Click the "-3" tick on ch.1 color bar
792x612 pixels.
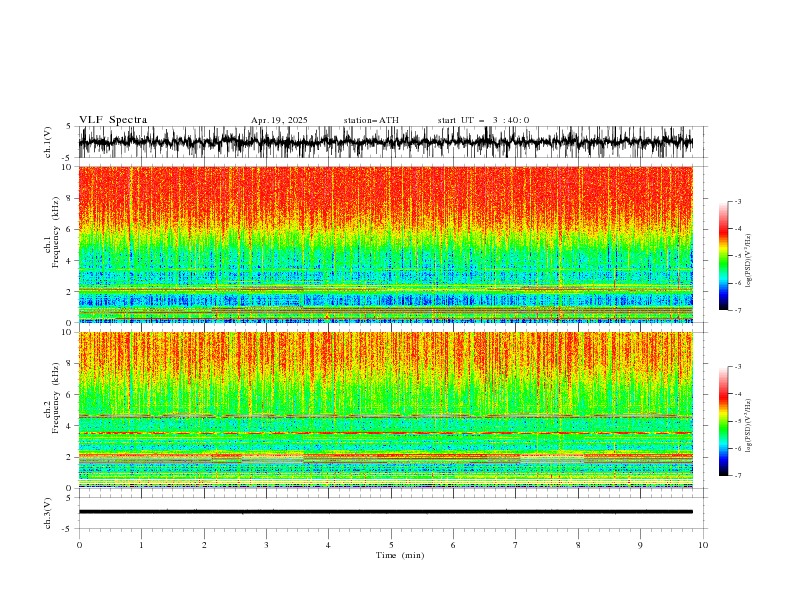[738, 201]
